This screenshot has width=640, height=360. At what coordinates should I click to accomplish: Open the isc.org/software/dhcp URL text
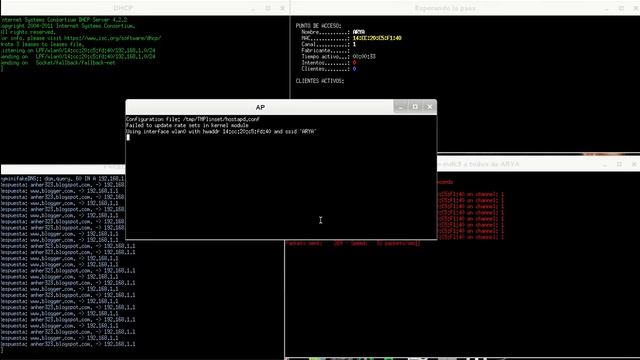click(112, 38)
